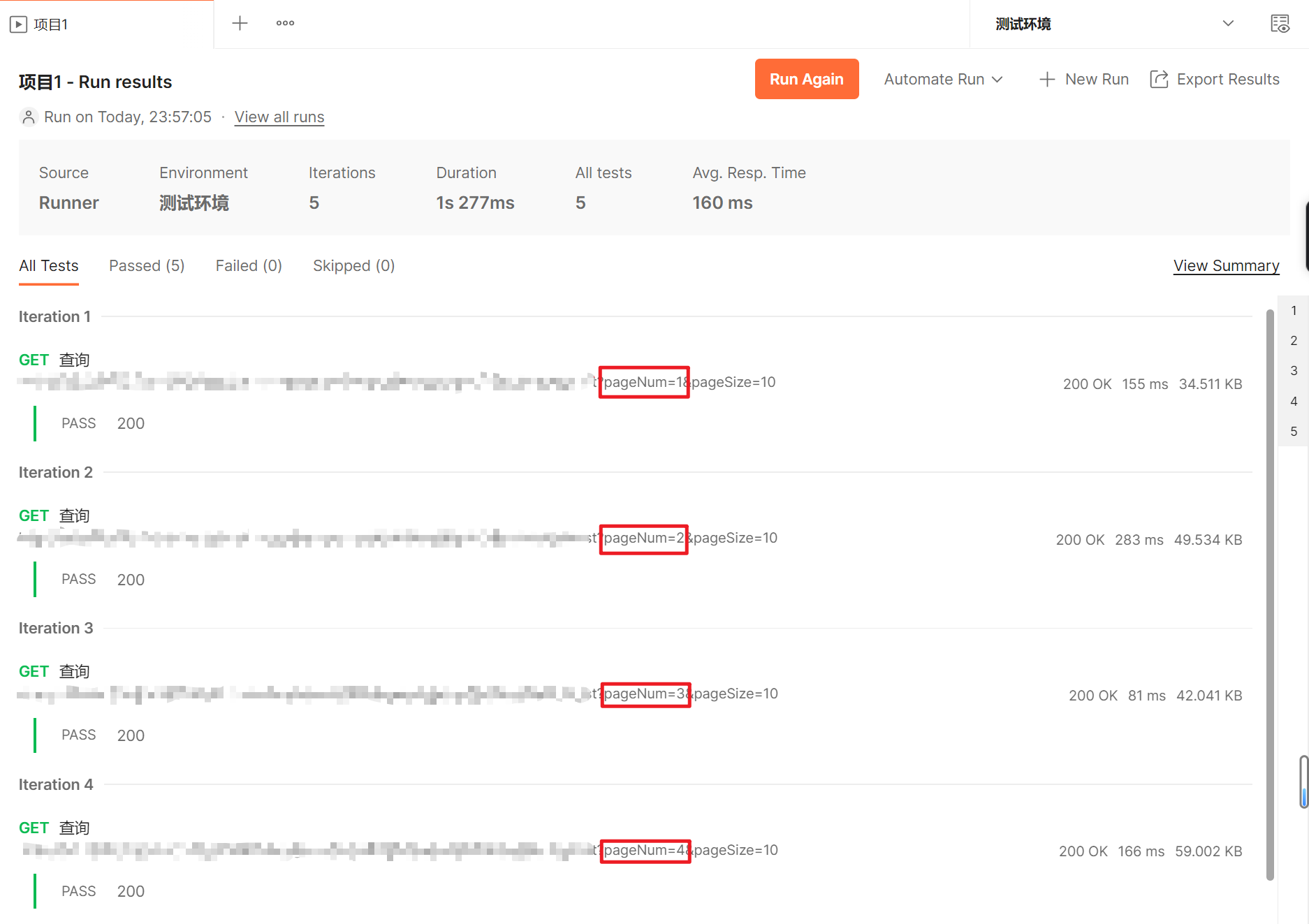
Task: Click the Iteration 4 PASS 200 test result
Action: [x=103, y=891]
